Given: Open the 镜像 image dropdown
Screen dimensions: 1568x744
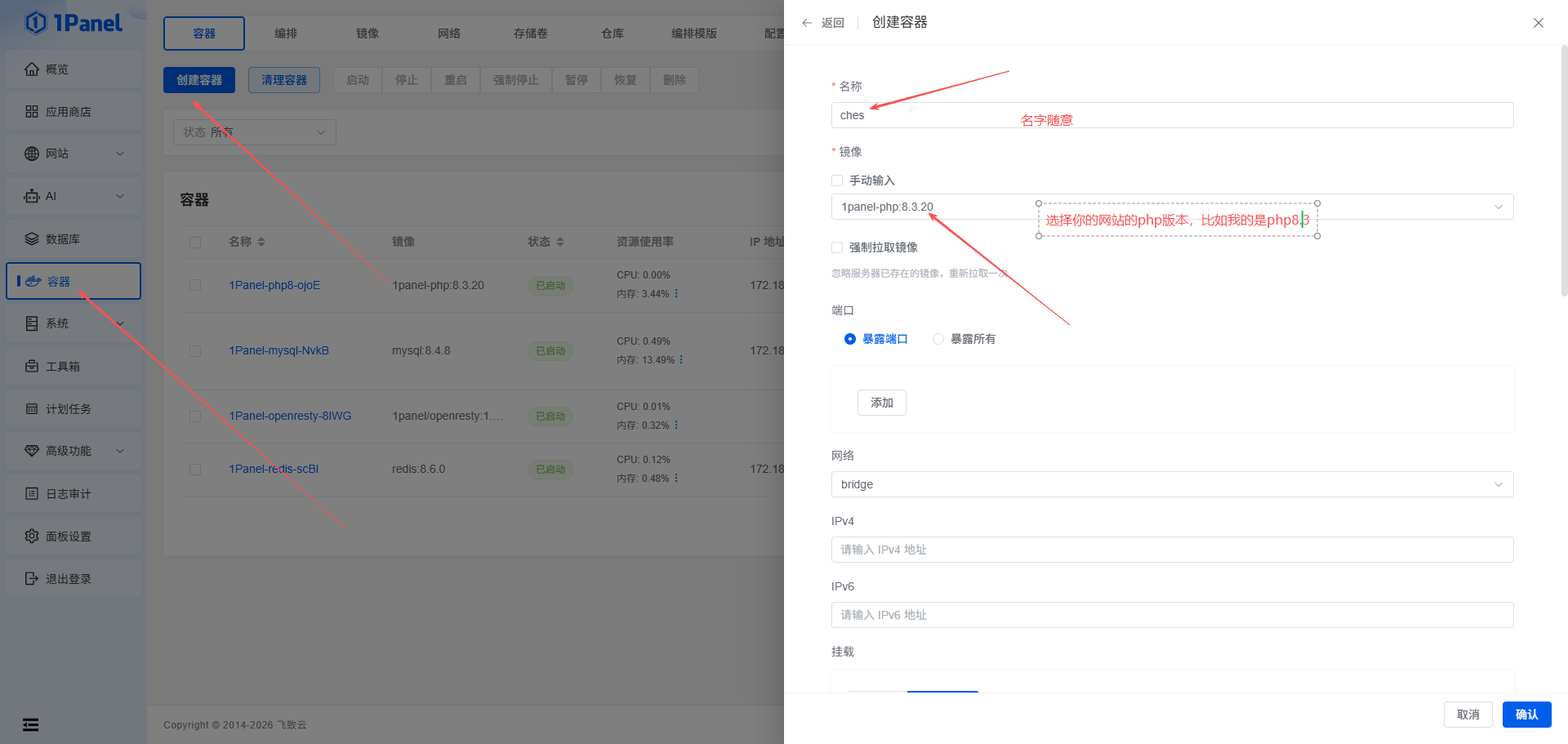Looking at the screenshot, I should point(1498,207).
